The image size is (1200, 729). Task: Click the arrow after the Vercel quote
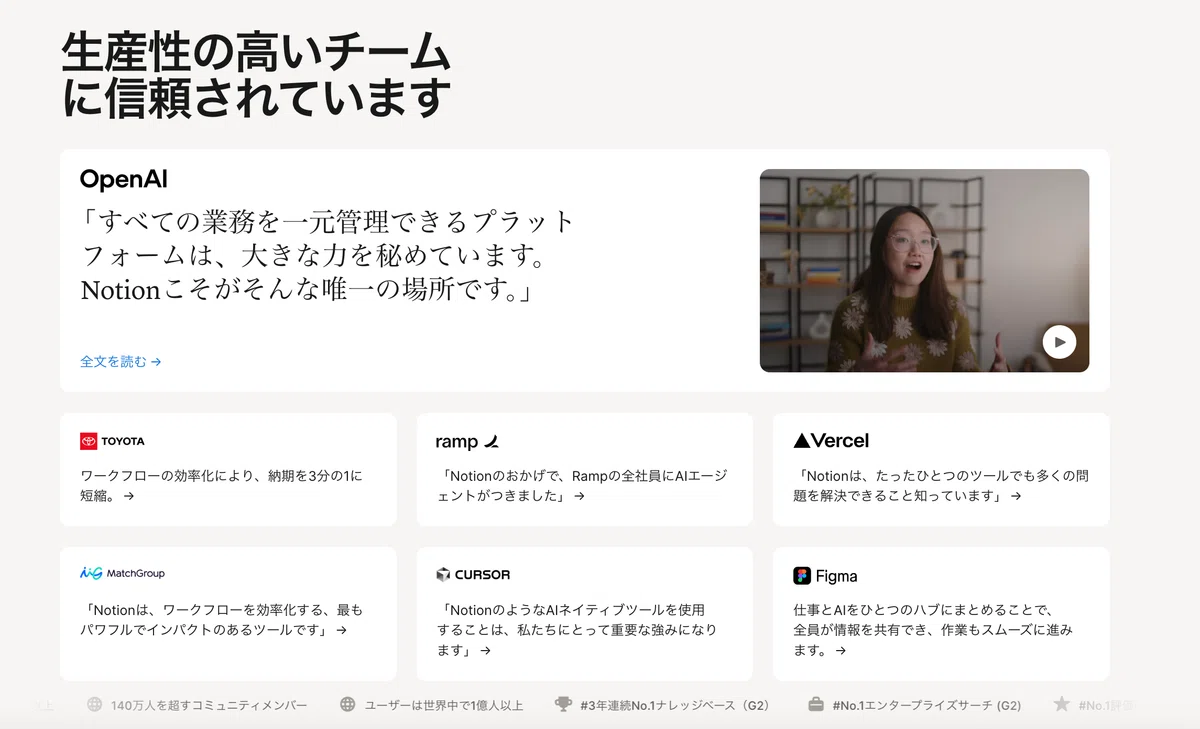pyautogui.click(x=1016, y=496)
